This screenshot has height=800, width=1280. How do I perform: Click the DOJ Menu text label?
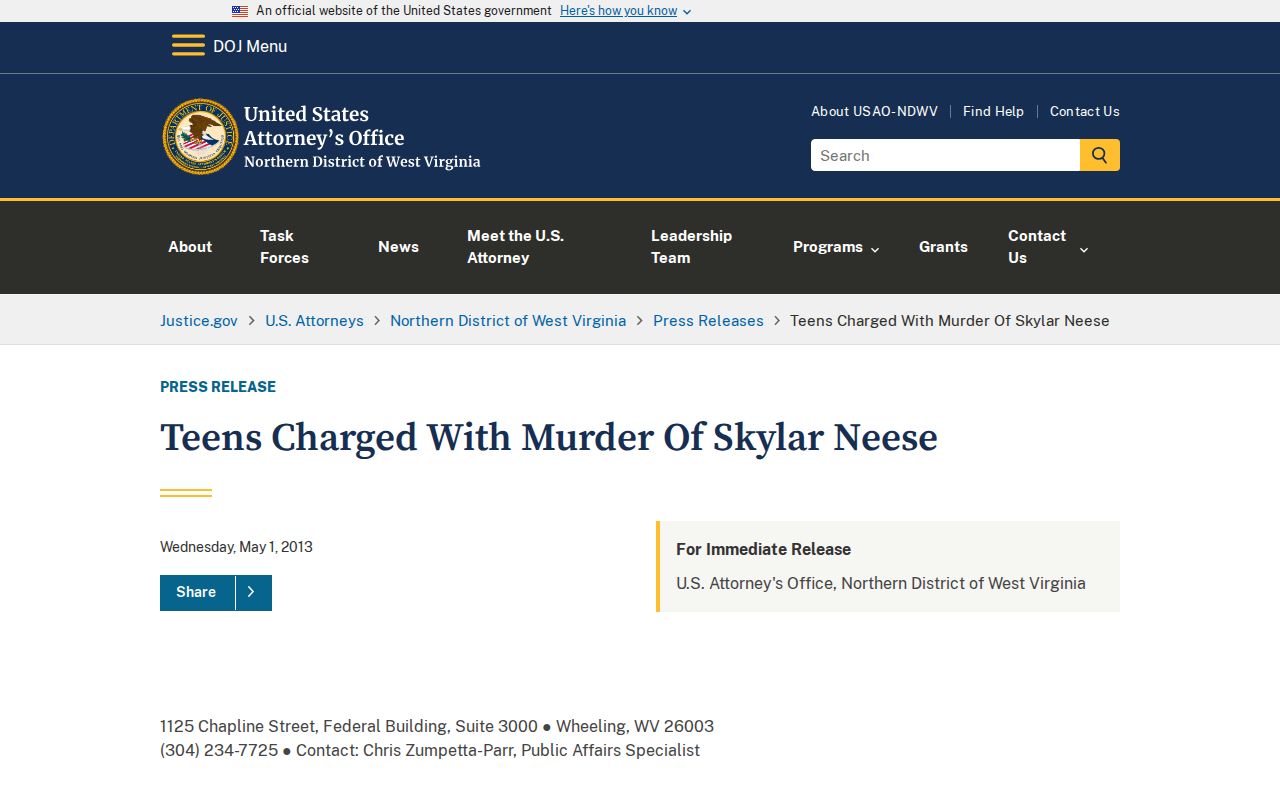tap(250, 46)
